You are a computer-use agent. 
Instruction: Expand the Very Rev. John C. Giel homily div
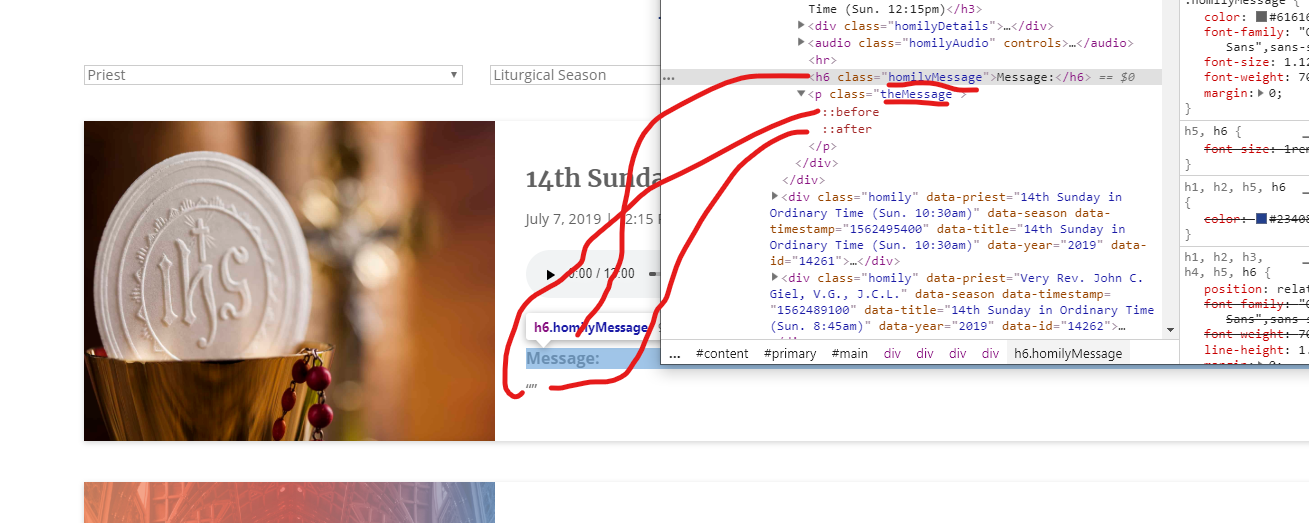pyautogui.click(x=775, y=278)
